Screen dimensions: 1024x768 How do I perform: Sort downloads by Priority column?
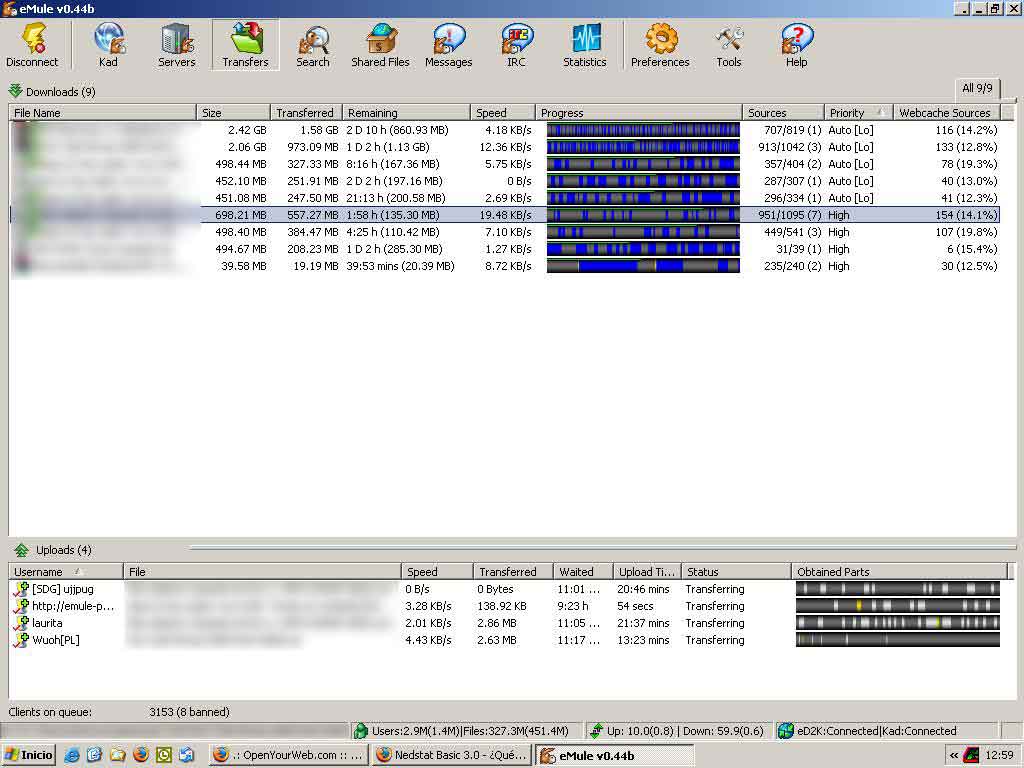click(x=858, y=112)
